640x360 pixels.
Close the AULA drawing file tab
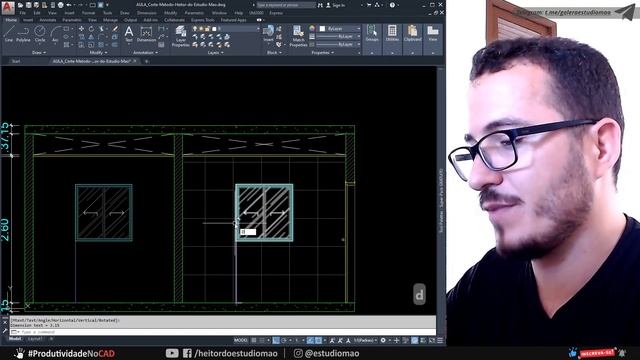[x=135, y=61]
